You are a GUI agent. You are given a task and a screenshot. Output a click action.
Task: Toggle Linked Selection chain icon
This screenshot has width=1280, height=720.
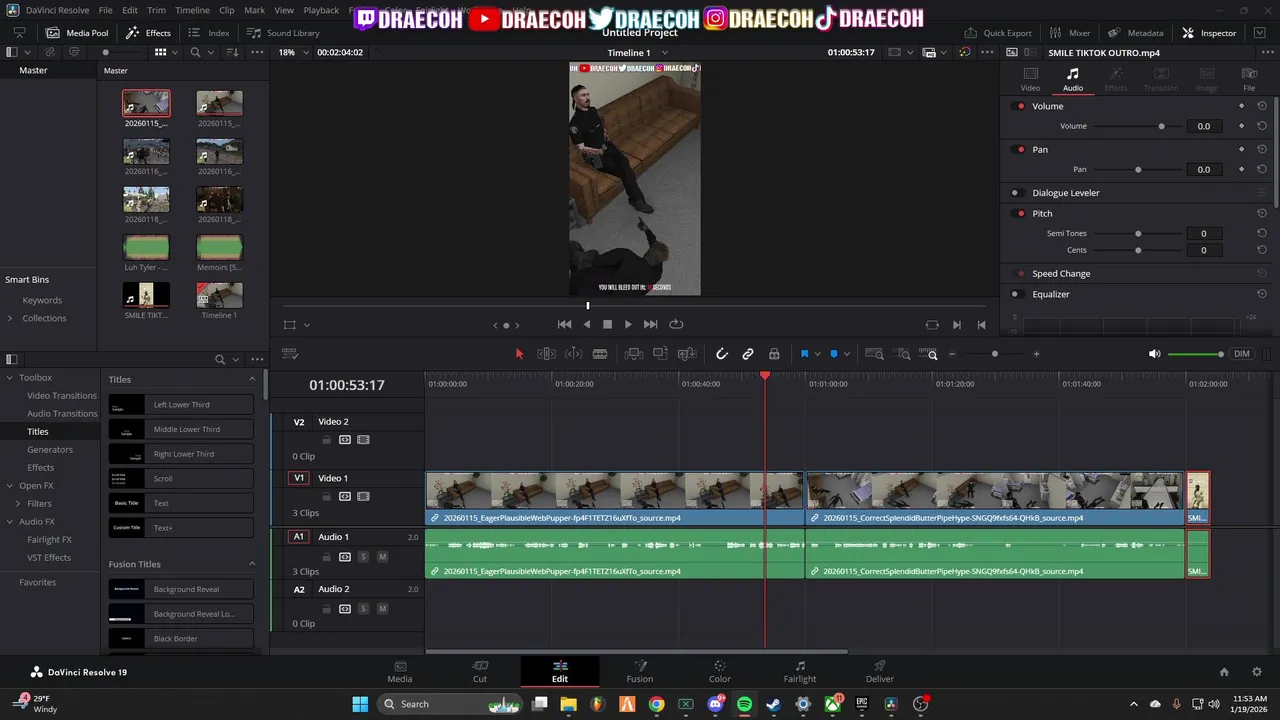(748, 354)
